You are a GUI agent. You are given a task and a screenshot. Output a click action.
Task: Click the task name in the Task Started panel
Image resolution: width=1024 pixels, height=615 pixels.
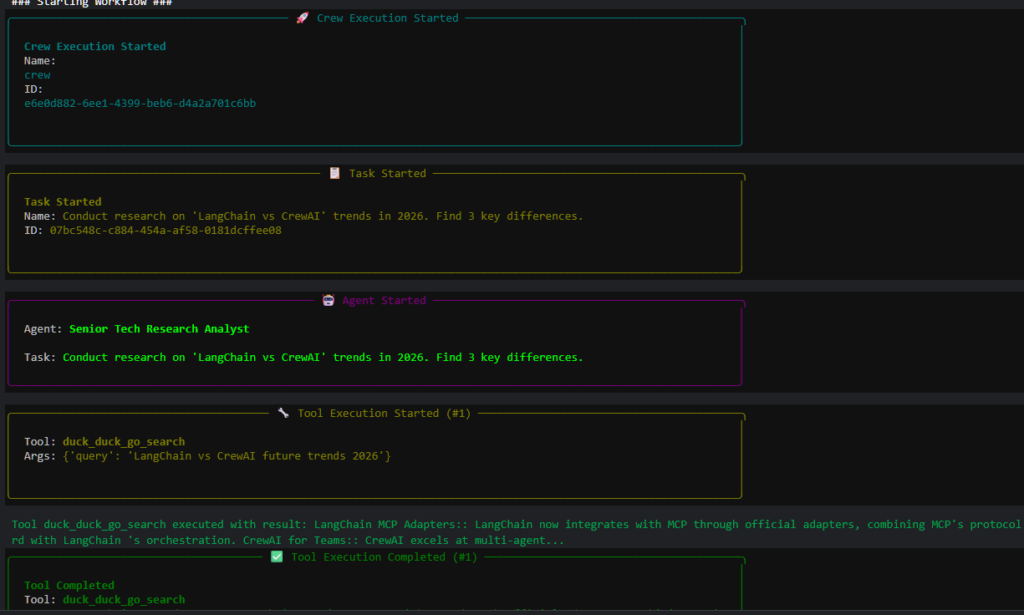322,216
